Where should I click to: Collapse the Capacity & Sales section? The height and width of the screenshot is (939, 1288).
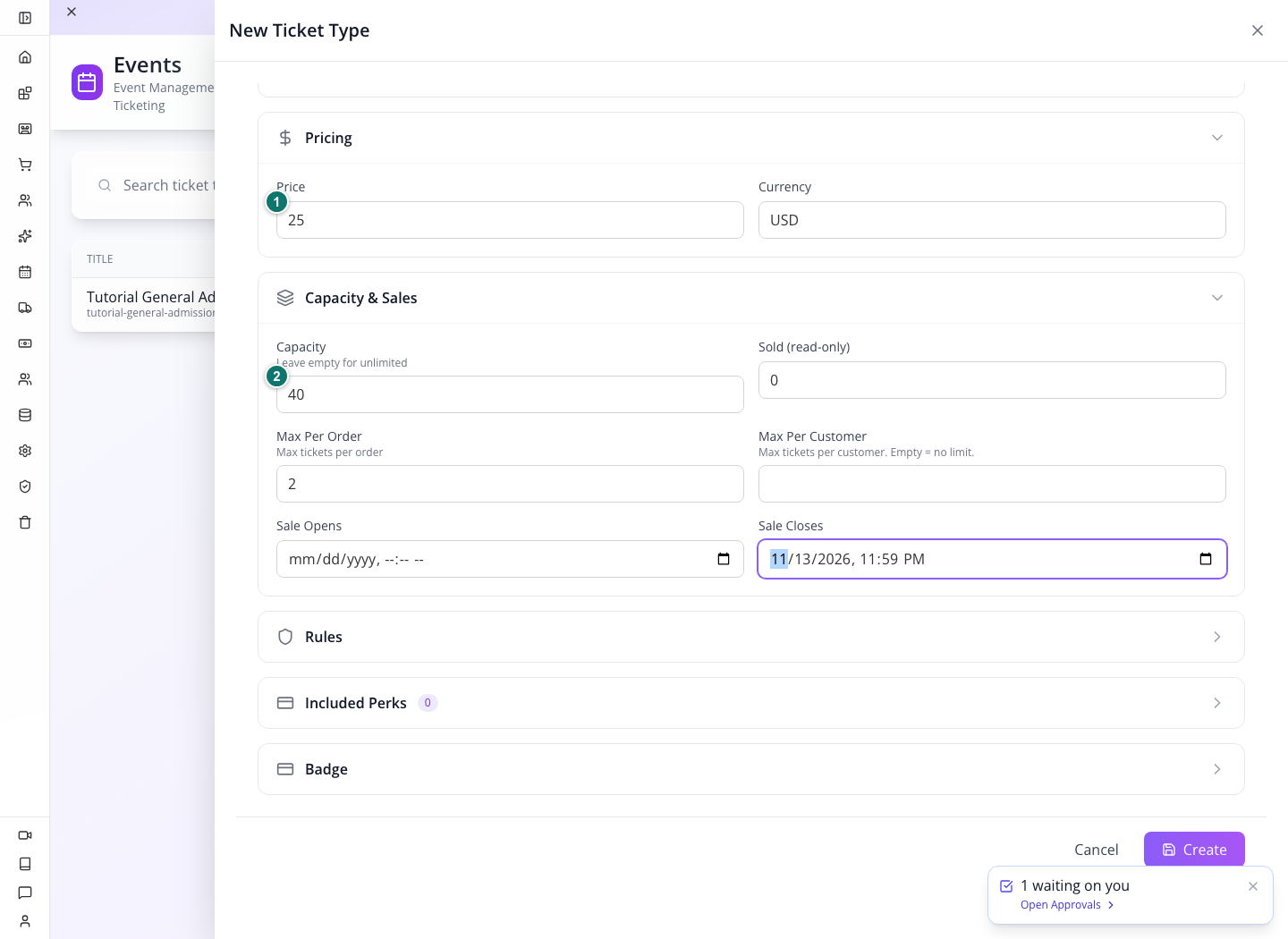pos(1217,298)
